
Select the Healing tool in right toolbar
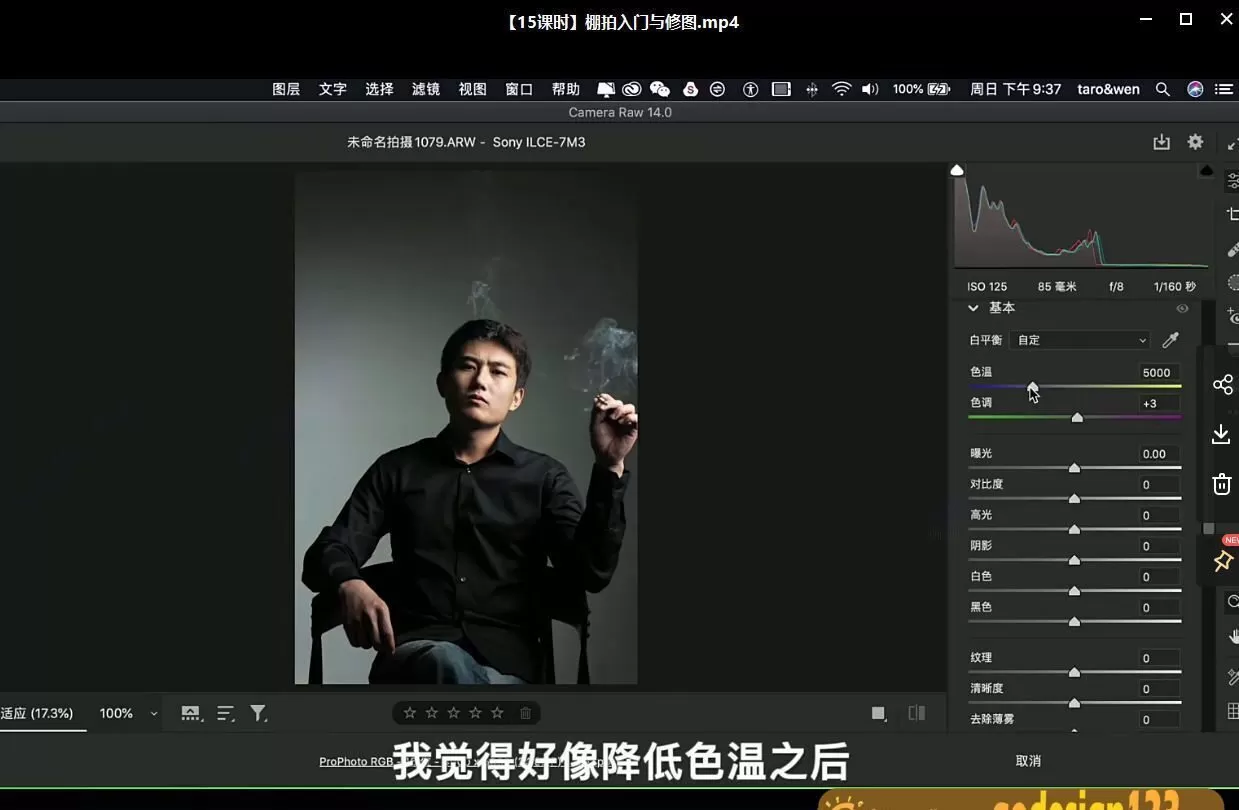click(x=1231, y=249)
